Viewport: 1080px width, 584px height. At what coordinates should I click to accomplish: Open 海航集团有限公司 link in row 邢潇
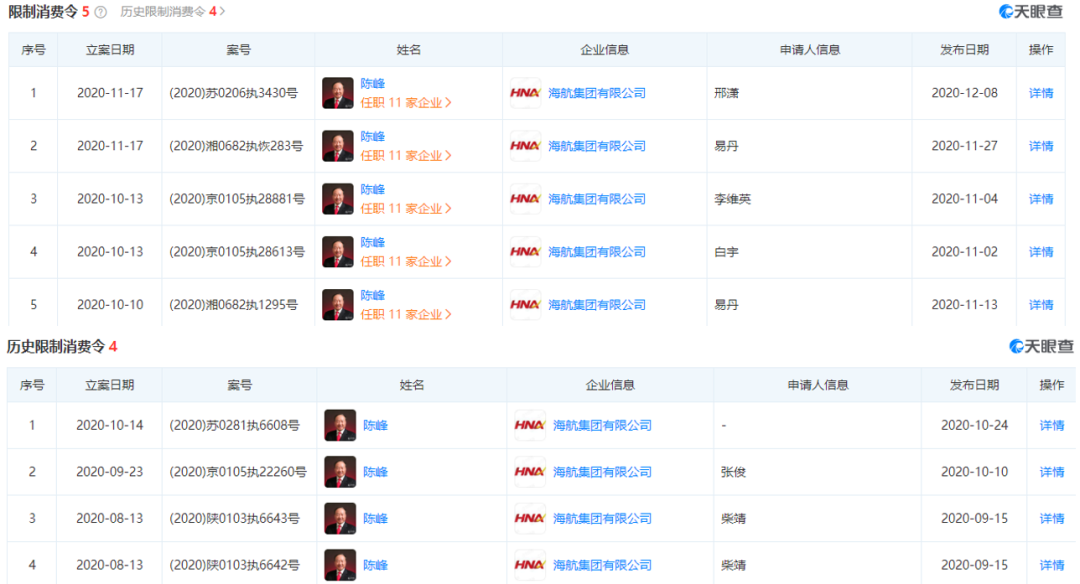click(x=596, y=93)
